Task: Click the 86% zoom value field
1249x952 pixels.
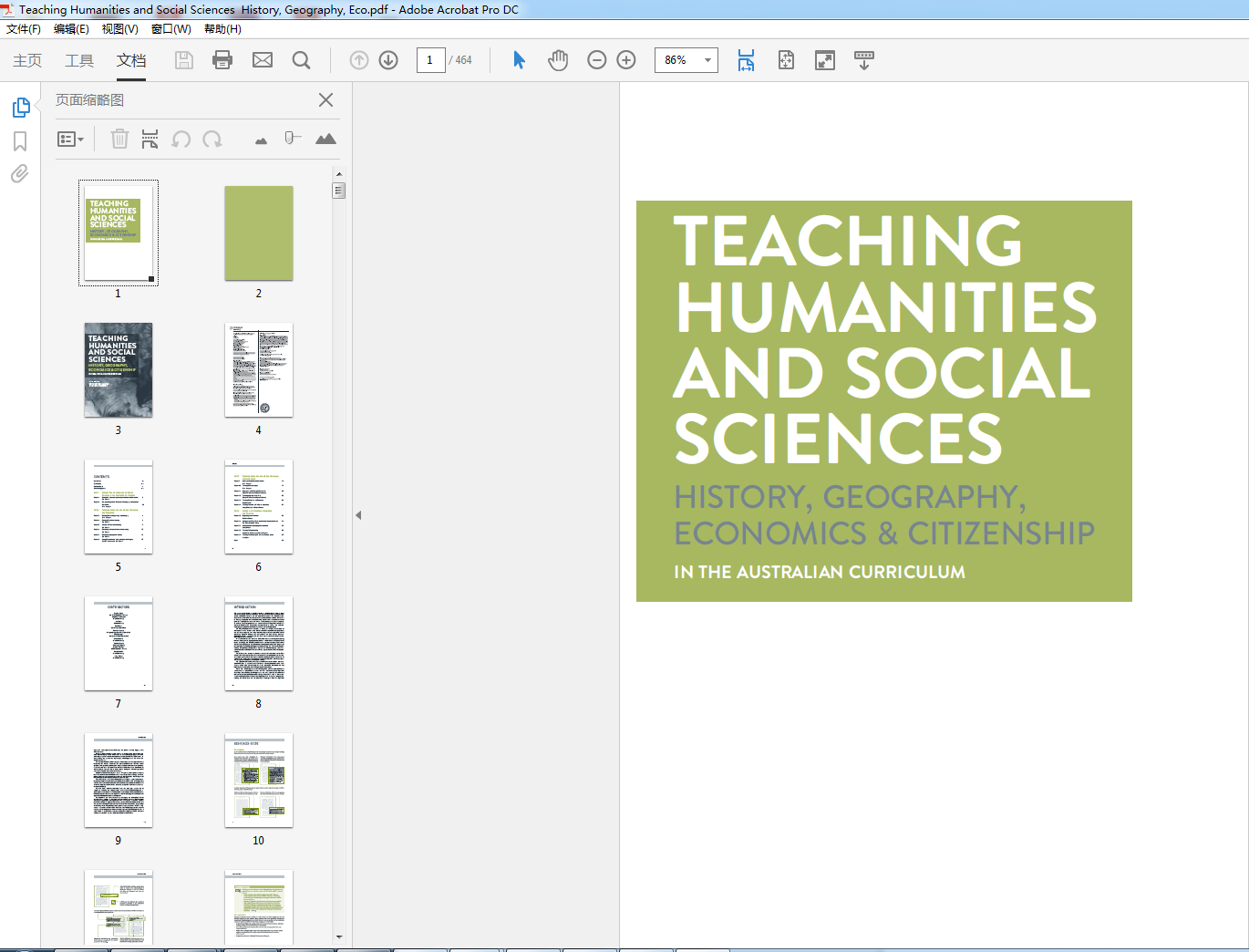Action: pyautogui.click(x=677, y=60)
